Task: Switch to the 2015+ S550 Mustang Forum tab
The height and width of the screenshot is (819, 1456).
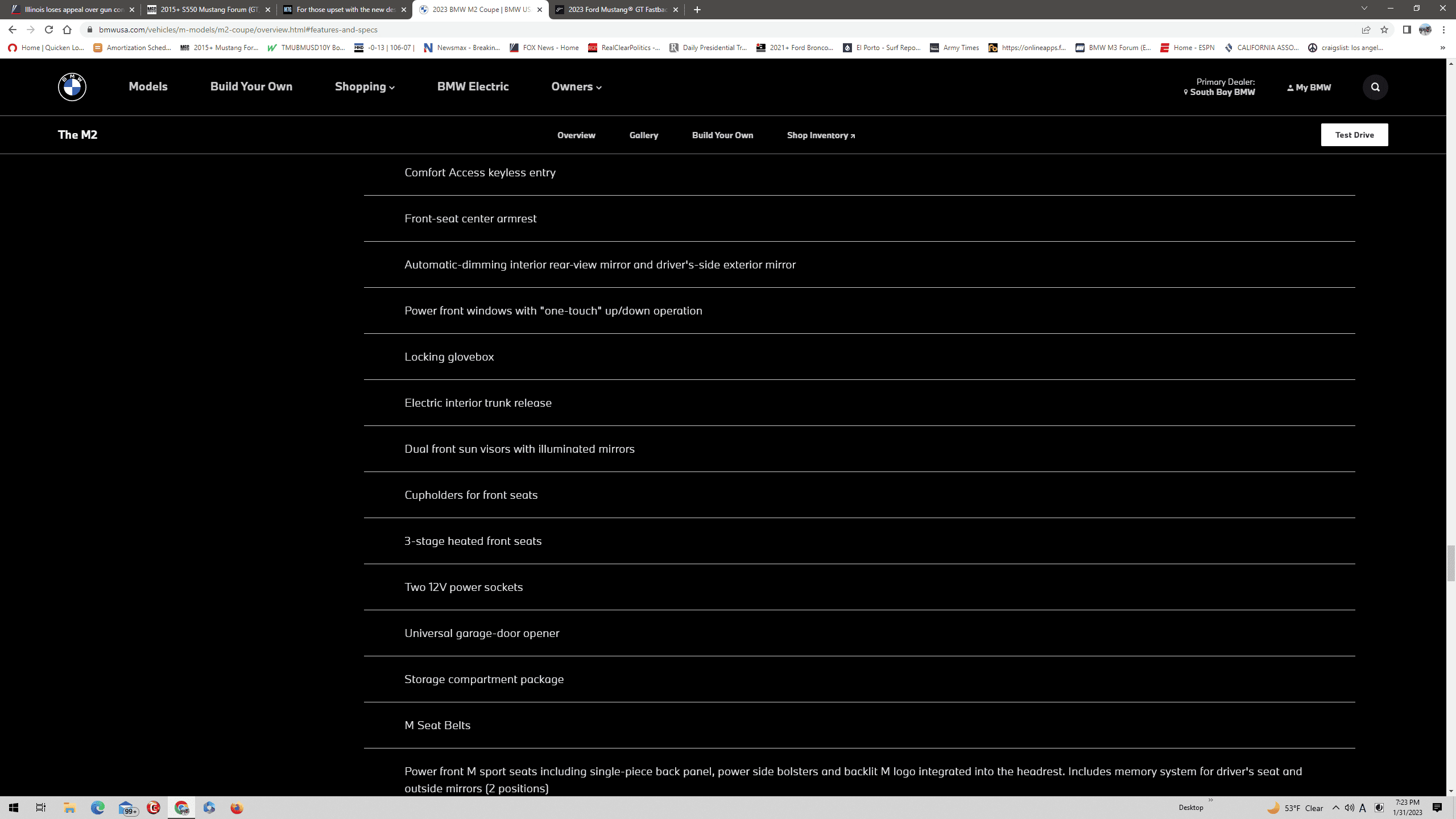Action: tap(208, 10)
